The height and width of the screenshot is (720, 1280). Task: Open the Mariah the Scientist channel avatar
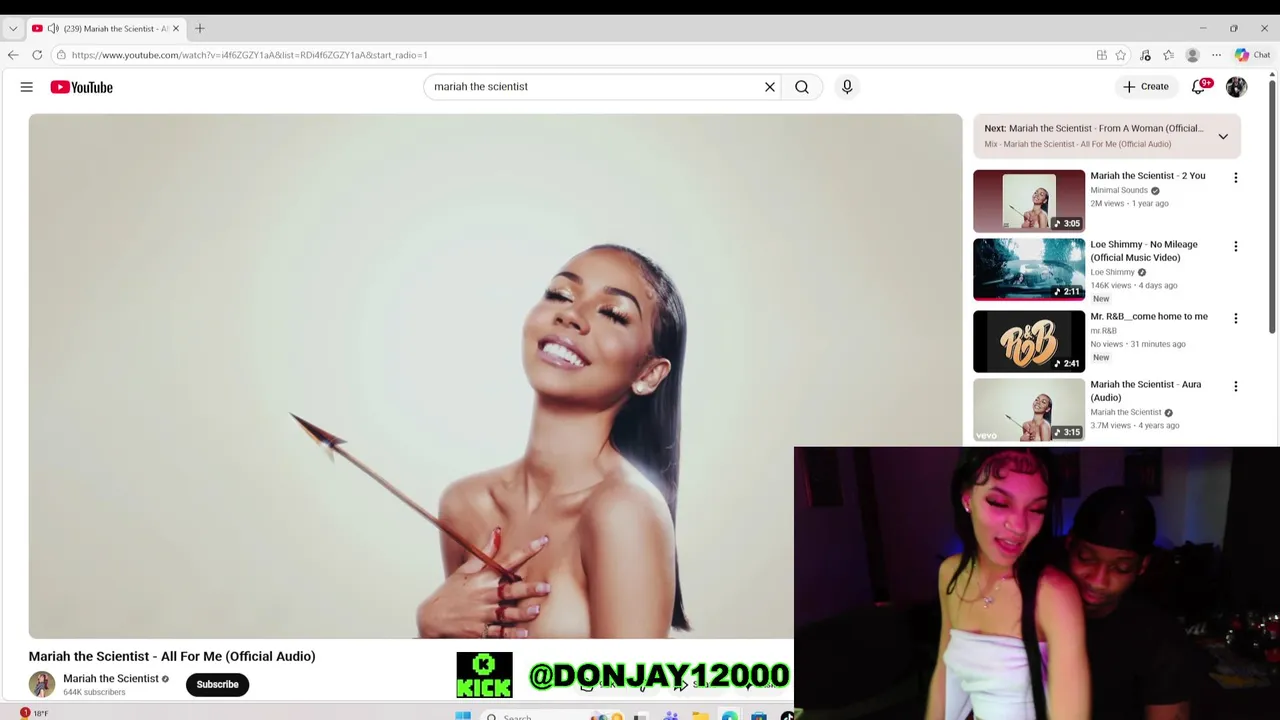(42, 684)
